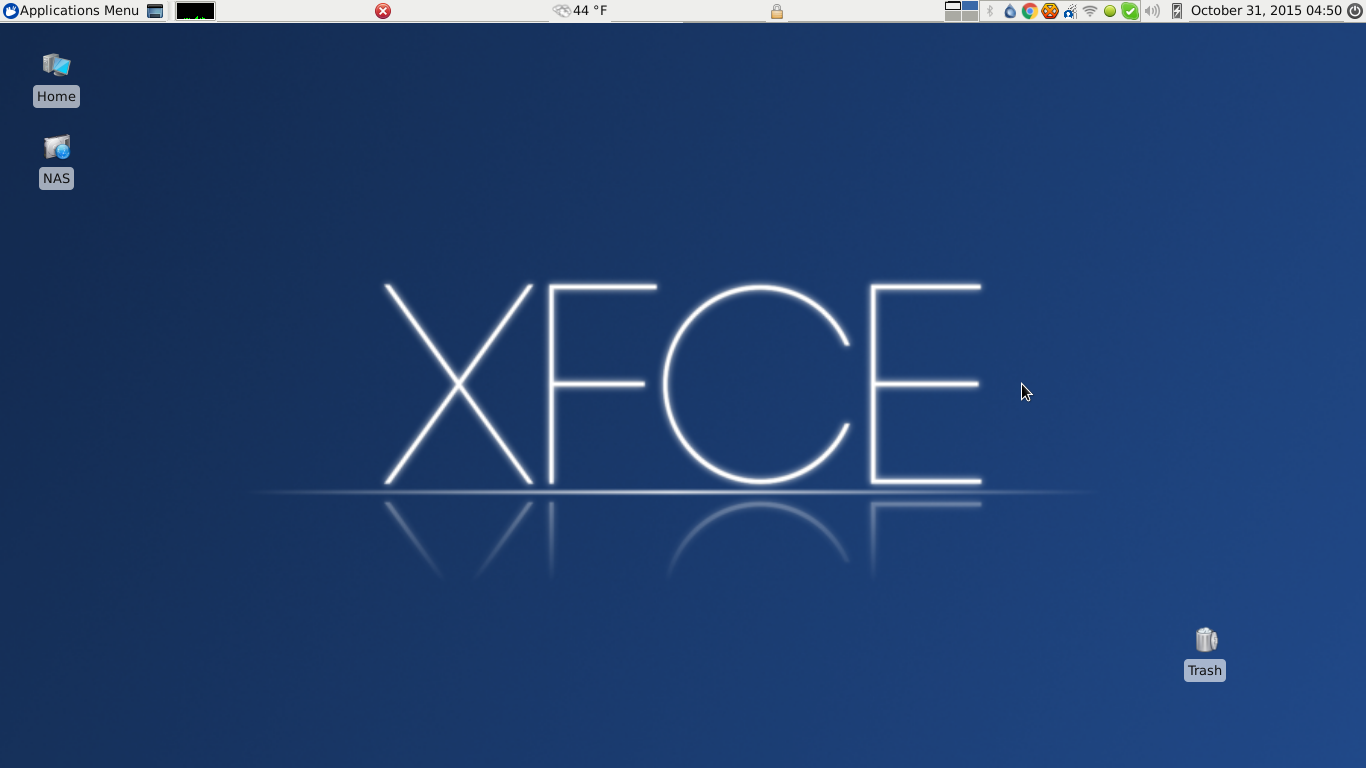Screen dimensions: 1366x768
Task: Click the user-and-signal tray icon beside Wi-Fi
Action: [x=1070, y=11]
